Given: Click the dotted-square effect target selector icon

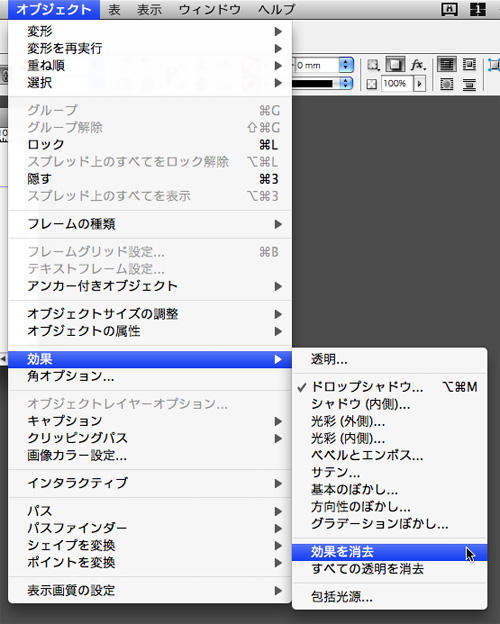Looking at the screenshot, I should point(373,64).
